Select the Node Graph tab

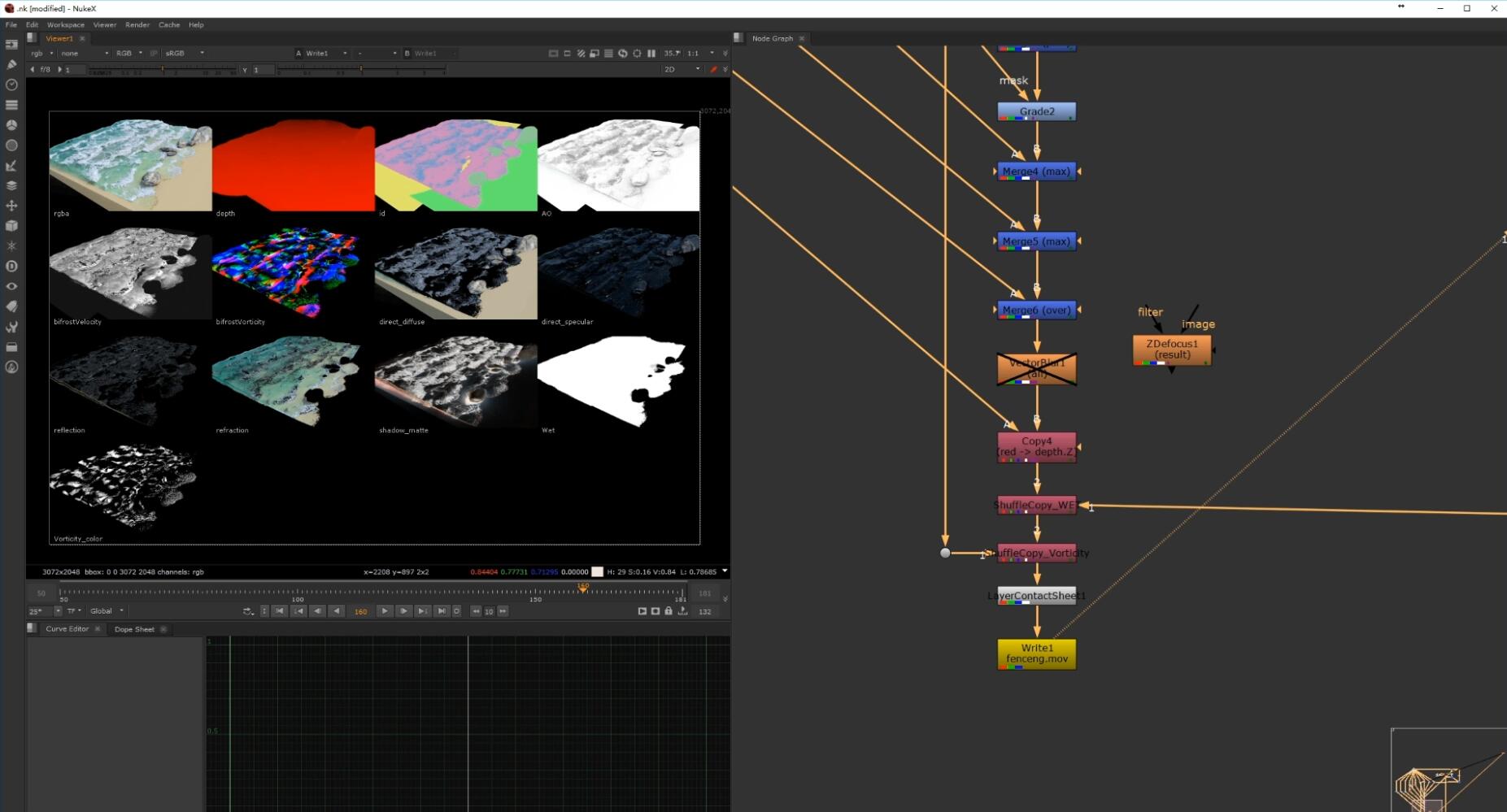coord(772,38)
